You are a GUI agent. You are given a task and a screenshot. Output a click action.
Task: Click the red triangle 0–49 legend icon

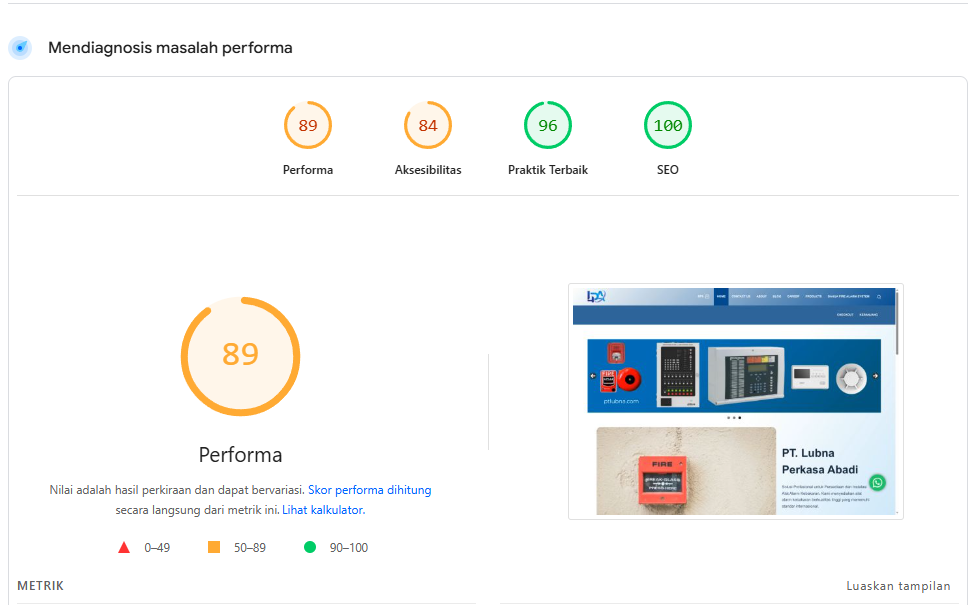[x=124, y=547]
